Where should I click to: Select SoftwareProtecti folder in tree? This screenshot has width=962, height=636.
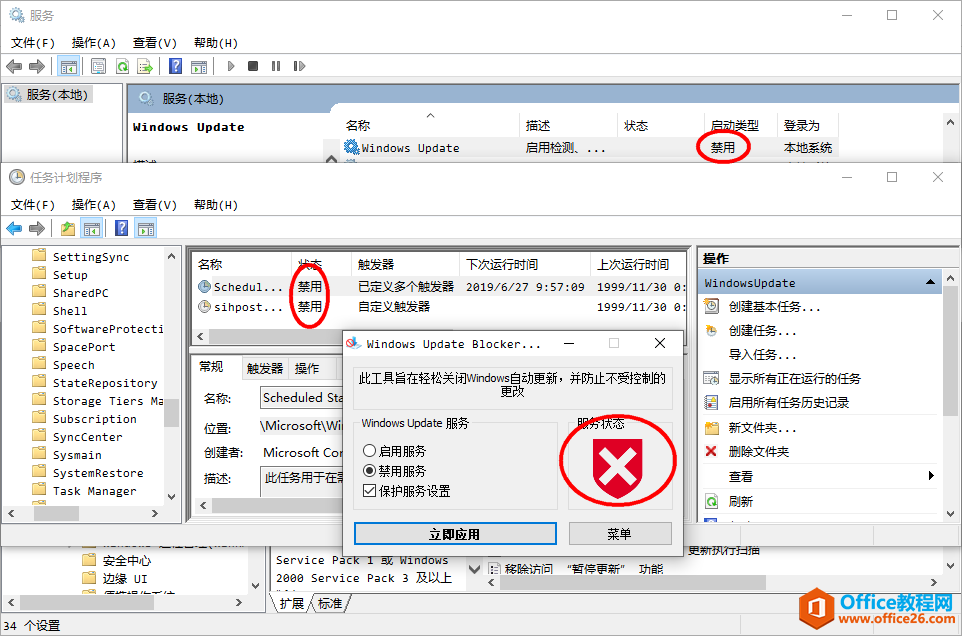107,329
